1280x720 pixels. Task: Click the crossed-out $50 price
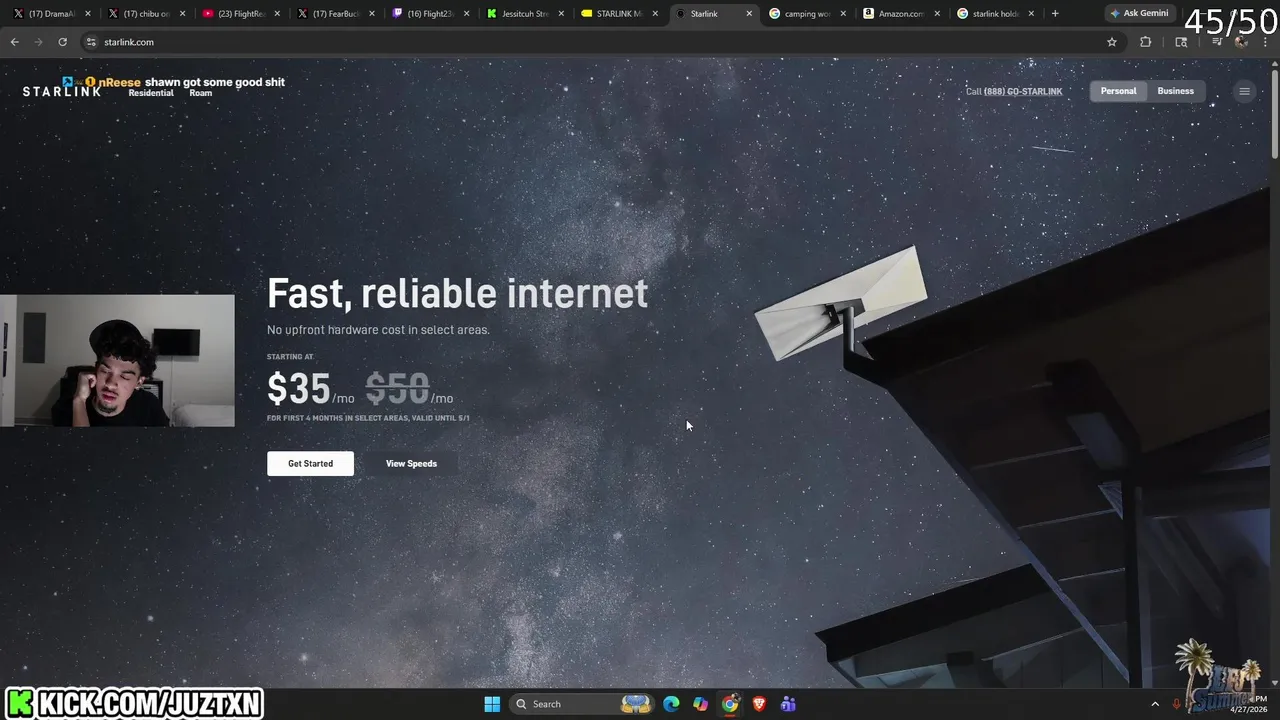coord(397,388)
